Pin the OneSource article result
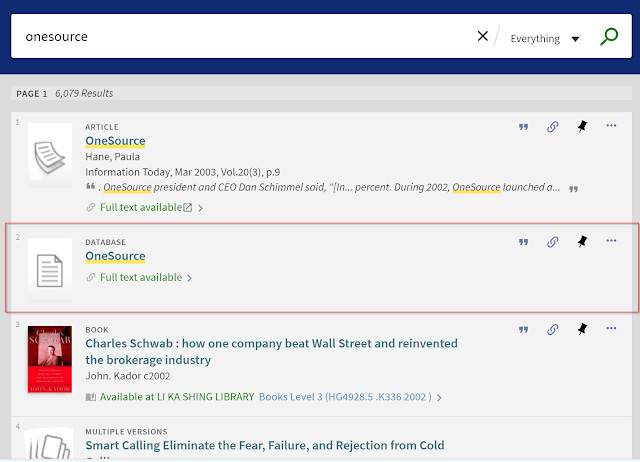 [582, 126]
